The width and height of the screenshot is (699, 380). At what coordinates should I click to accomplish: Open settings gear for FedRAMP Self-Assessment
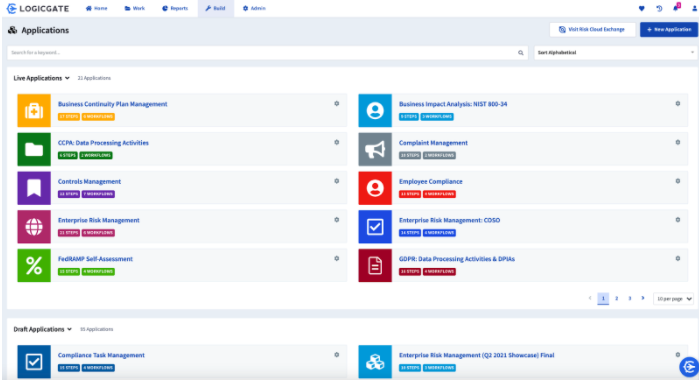pyautogui.click(x=337, y=259)
